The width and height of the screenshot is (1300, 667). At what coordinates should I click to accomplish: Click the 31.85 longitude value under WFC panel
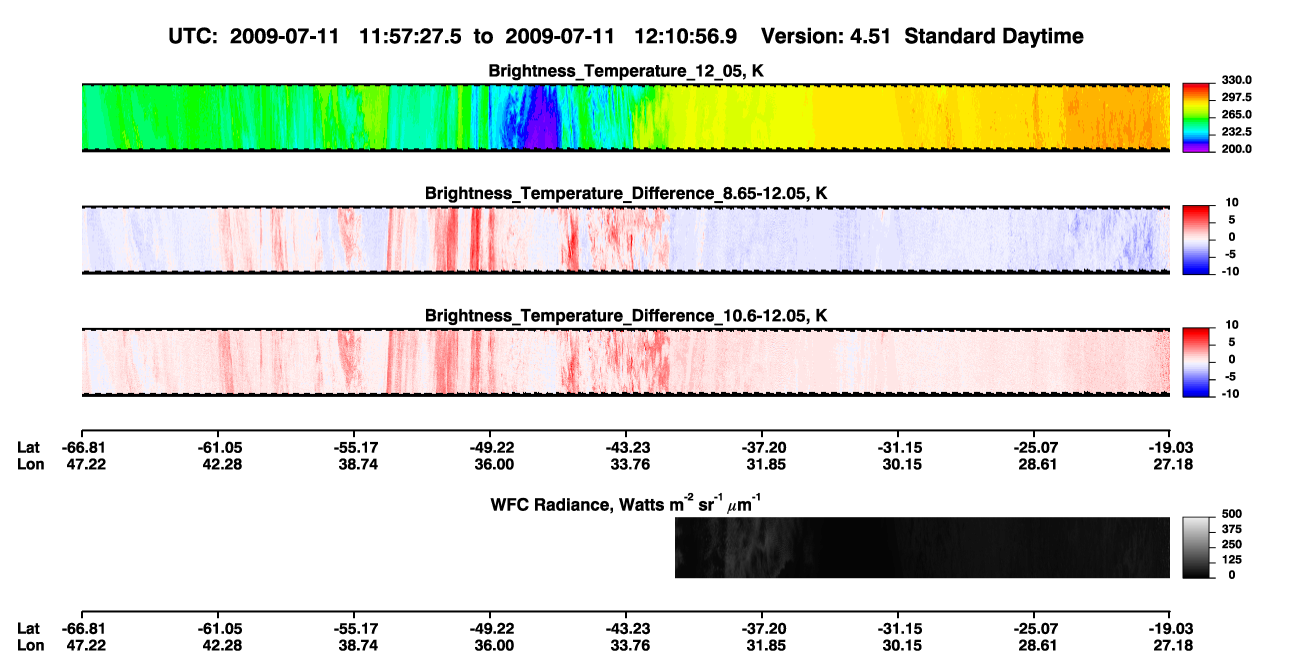[766, 645]
